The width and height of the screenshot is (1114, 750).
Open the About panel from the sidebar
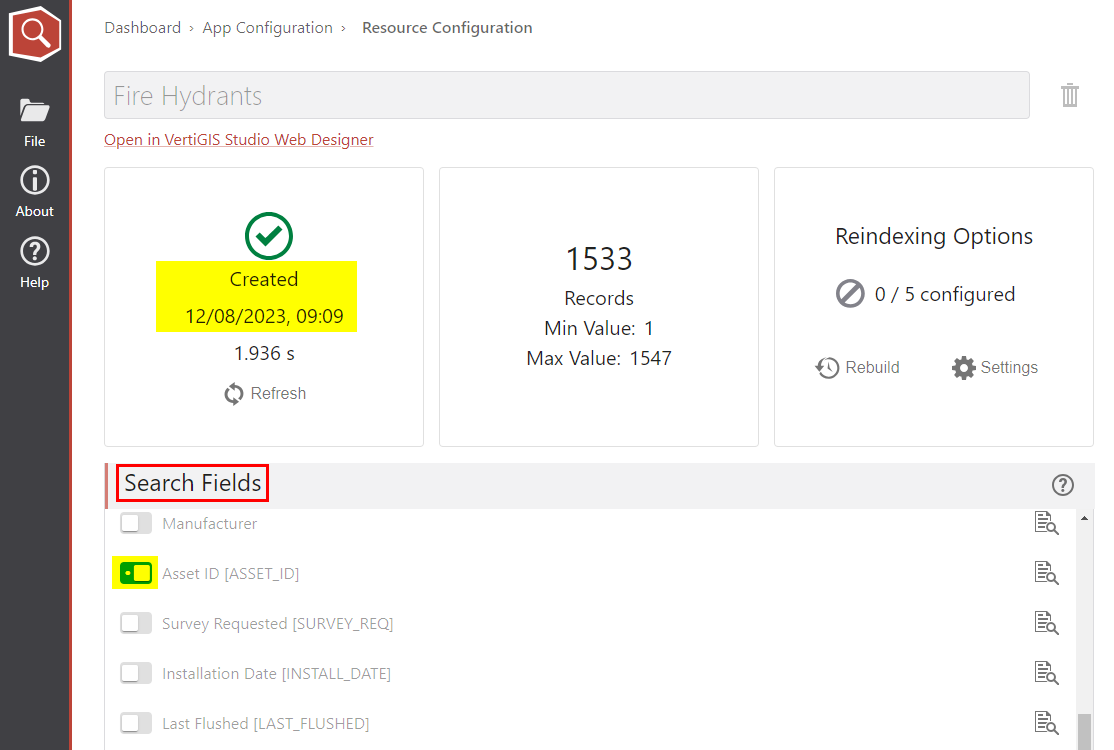pyautogui.click(x=34, y=190)
